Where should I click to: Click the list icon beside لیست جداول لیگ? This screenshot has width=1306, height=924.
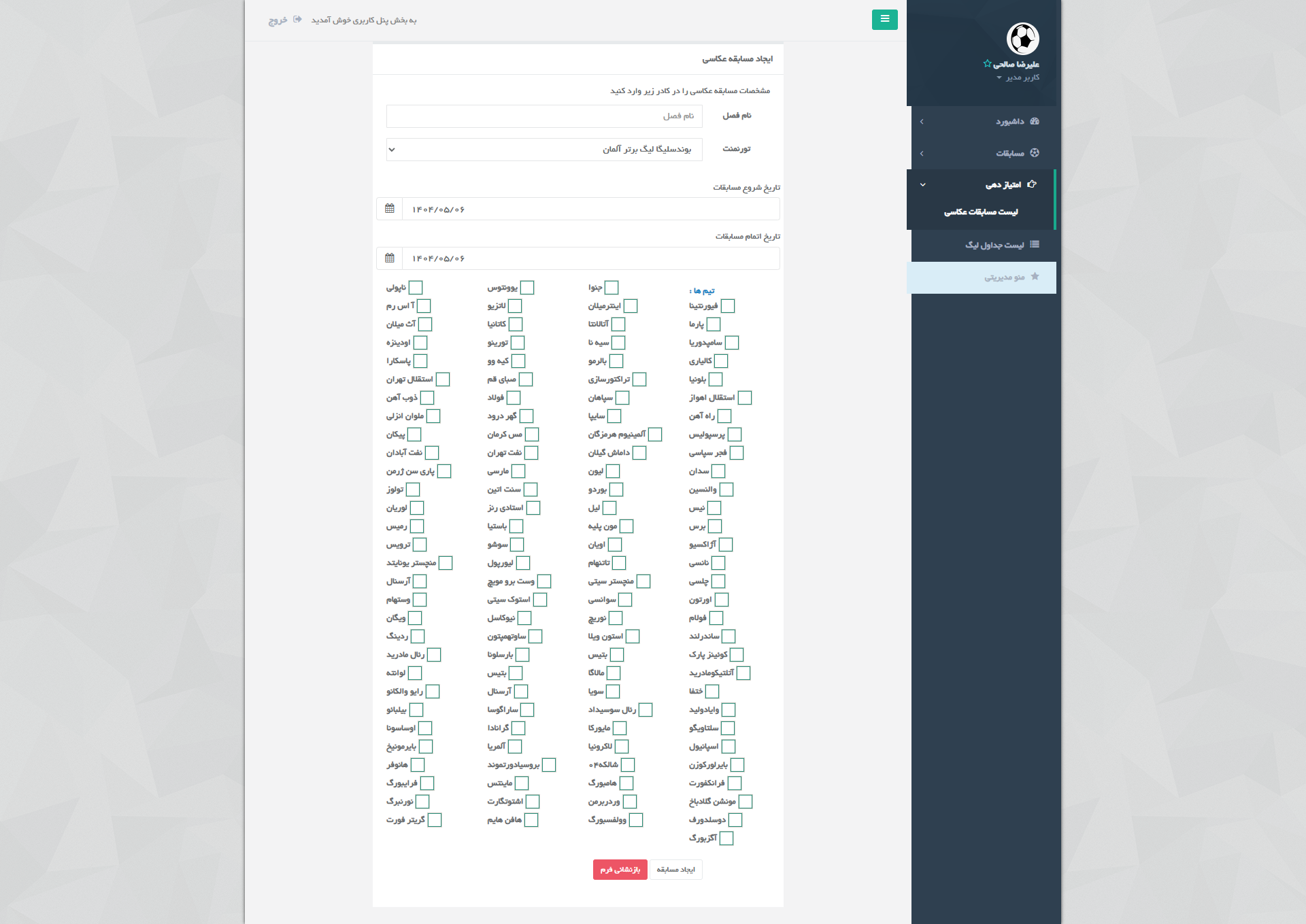coord(1035,245)
